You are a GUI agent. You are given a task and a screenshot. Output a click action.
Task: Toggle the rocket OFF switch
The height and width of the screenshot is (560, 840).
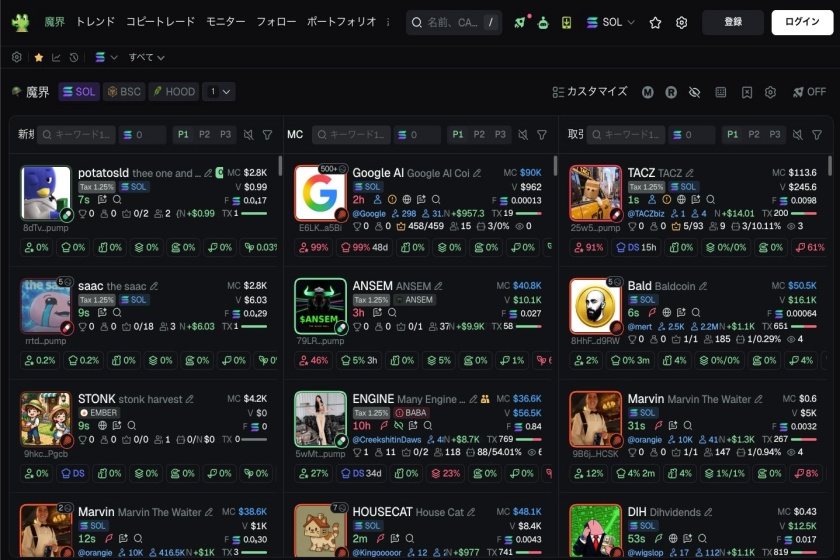point(809,92)
